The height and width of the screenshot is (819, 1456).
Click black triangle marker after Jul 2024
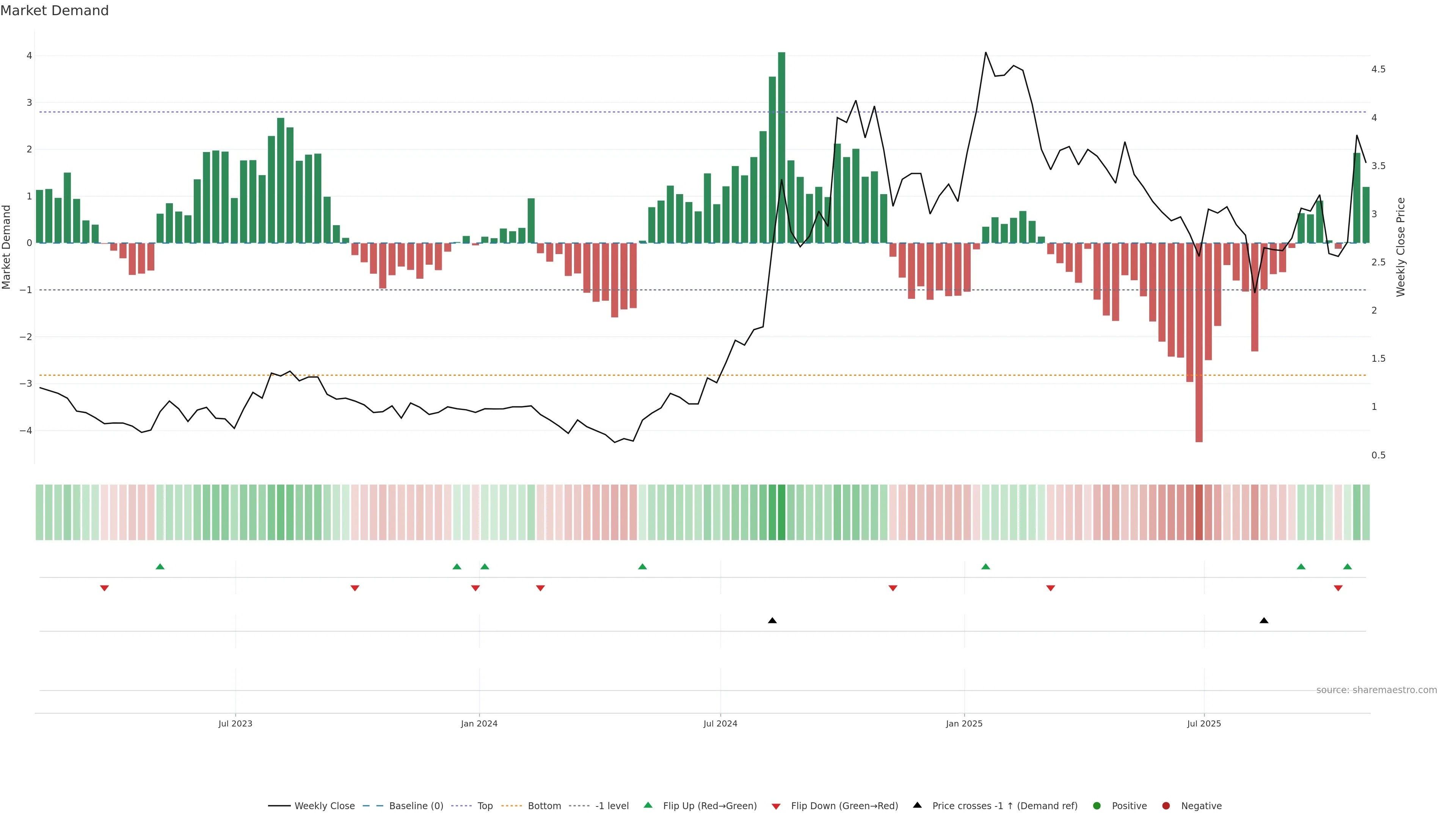coord(772,621)
